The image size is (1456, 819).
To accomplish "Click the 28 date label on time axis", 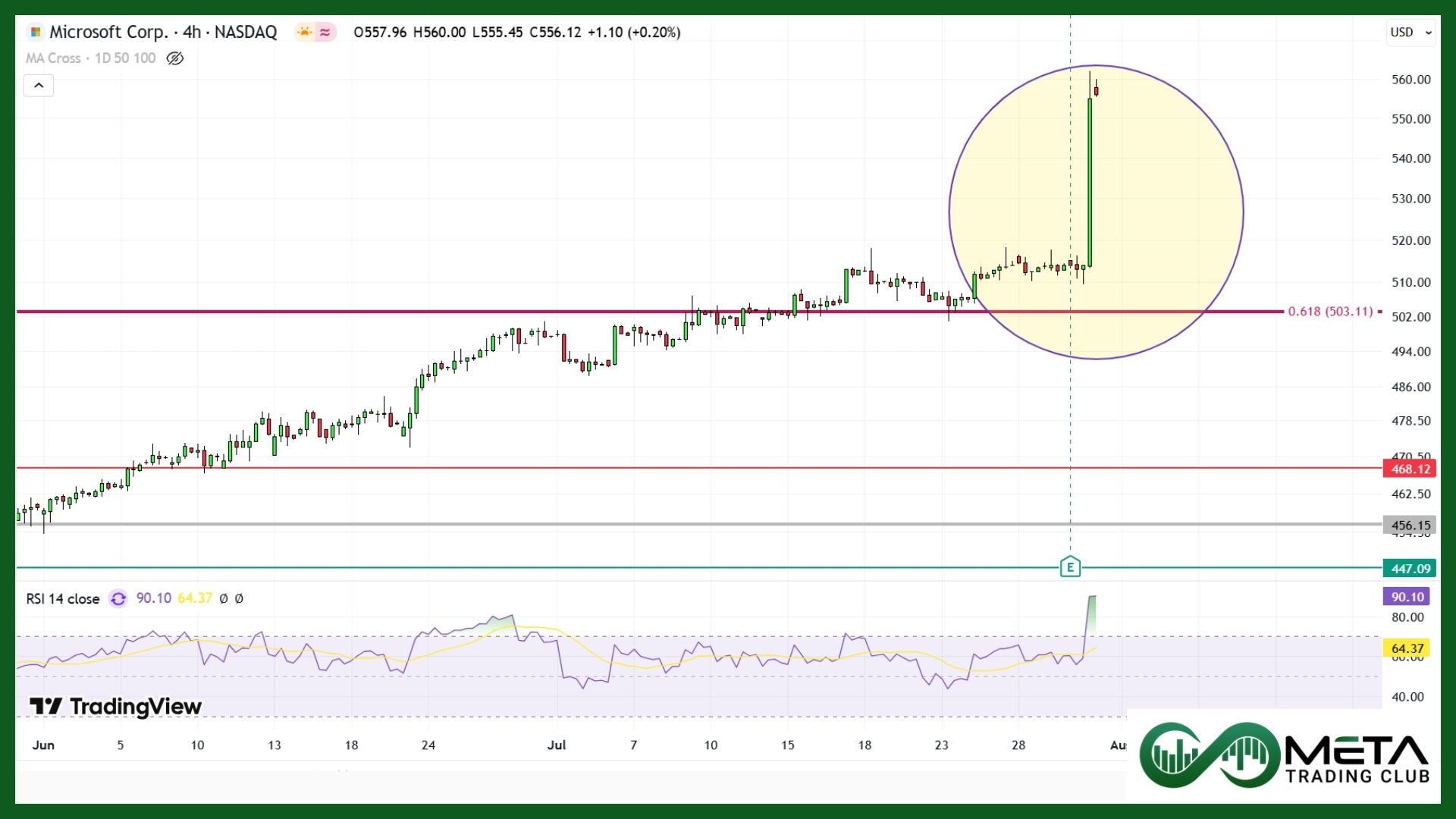I will coord(1018,745).
